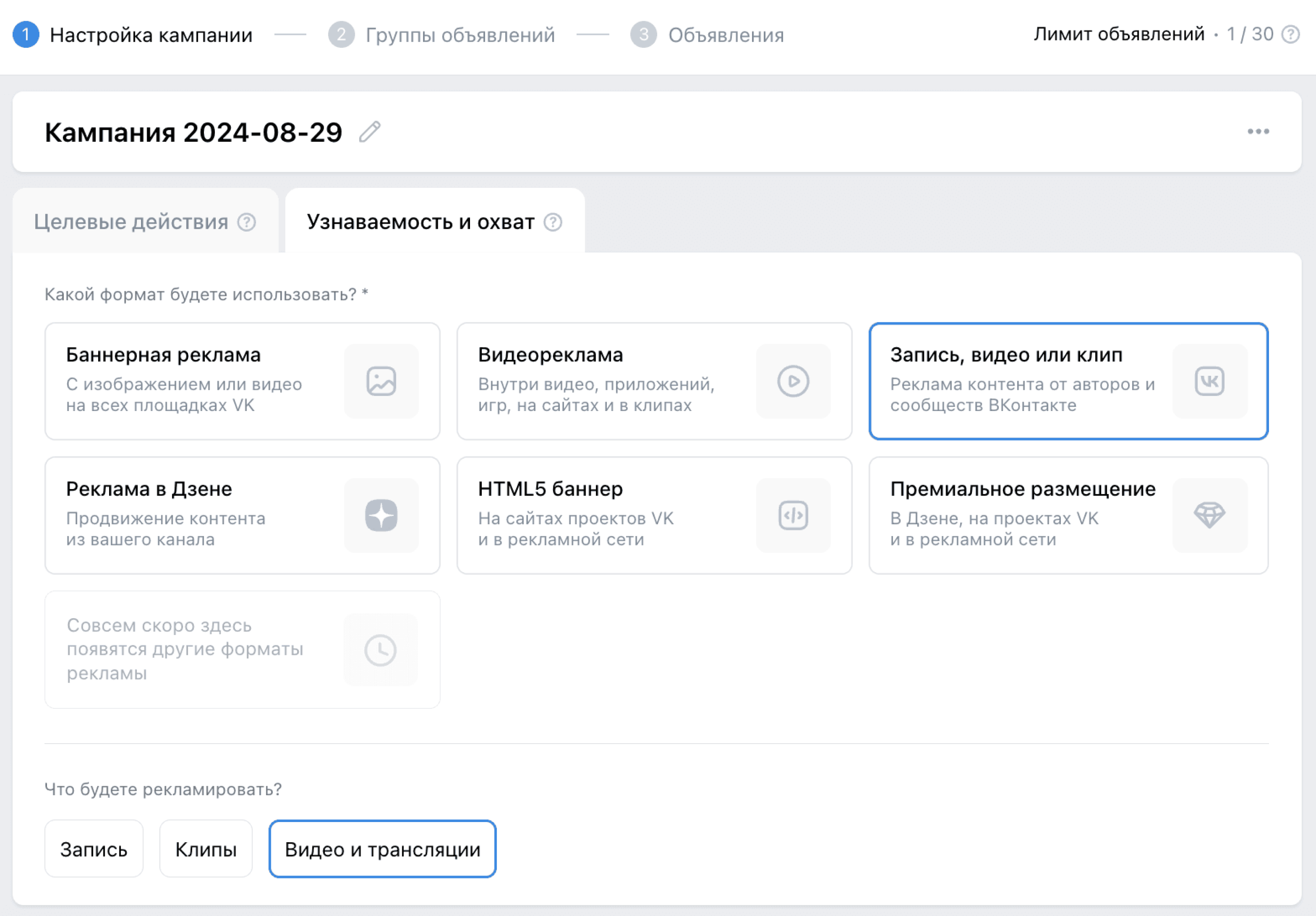
Task: Click the VK logo icon in Запись card
Action: click(x=1210, y=381)
